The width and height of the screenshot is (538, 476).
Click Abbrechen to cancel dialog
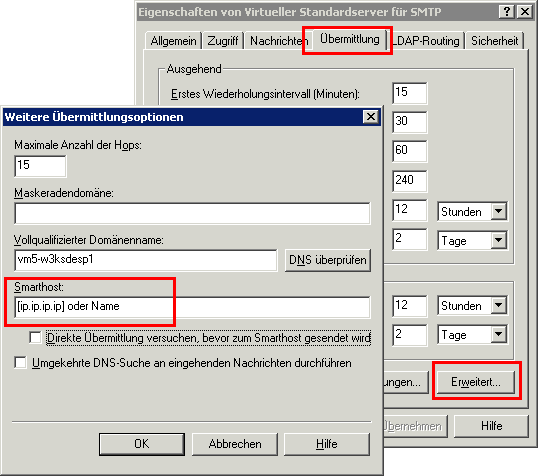pyautogui.click(x=235, y=444)
